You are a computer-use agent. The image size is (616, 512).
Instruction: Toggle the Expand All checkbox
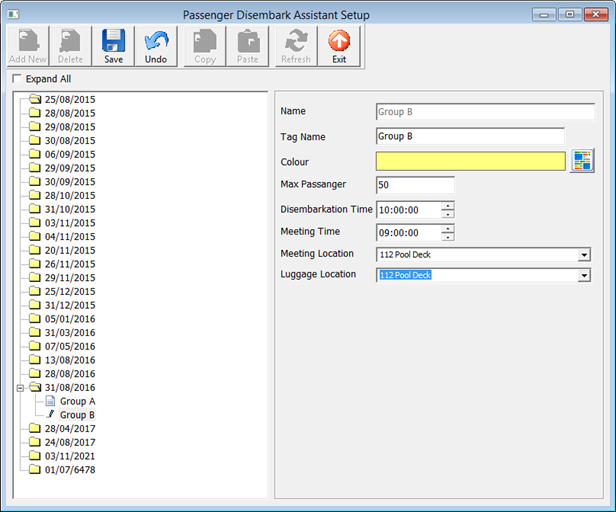point(17,79)
